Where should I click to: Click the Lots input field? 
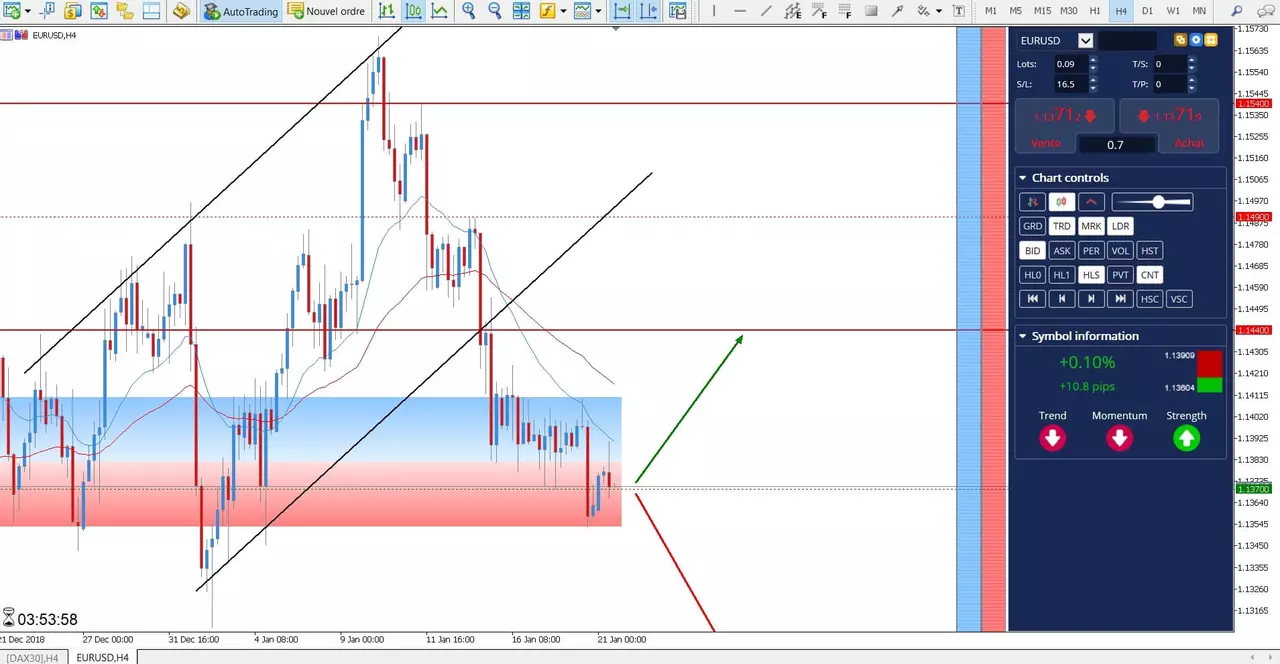1070,64
